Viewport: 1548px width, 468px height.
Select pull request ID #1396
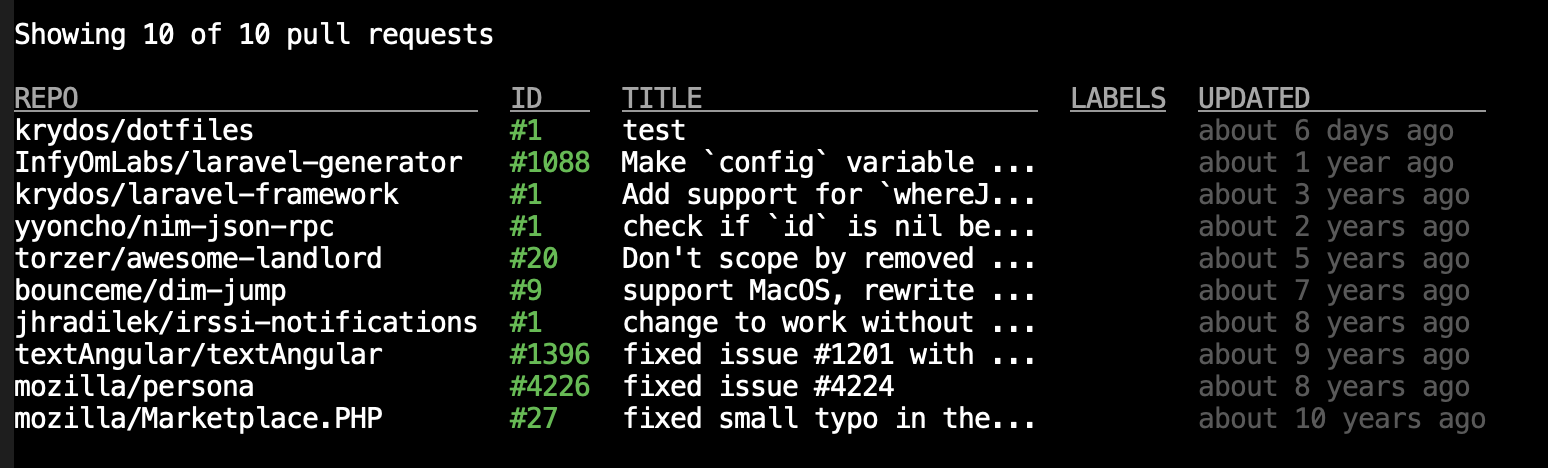click(x=549, y=355)
